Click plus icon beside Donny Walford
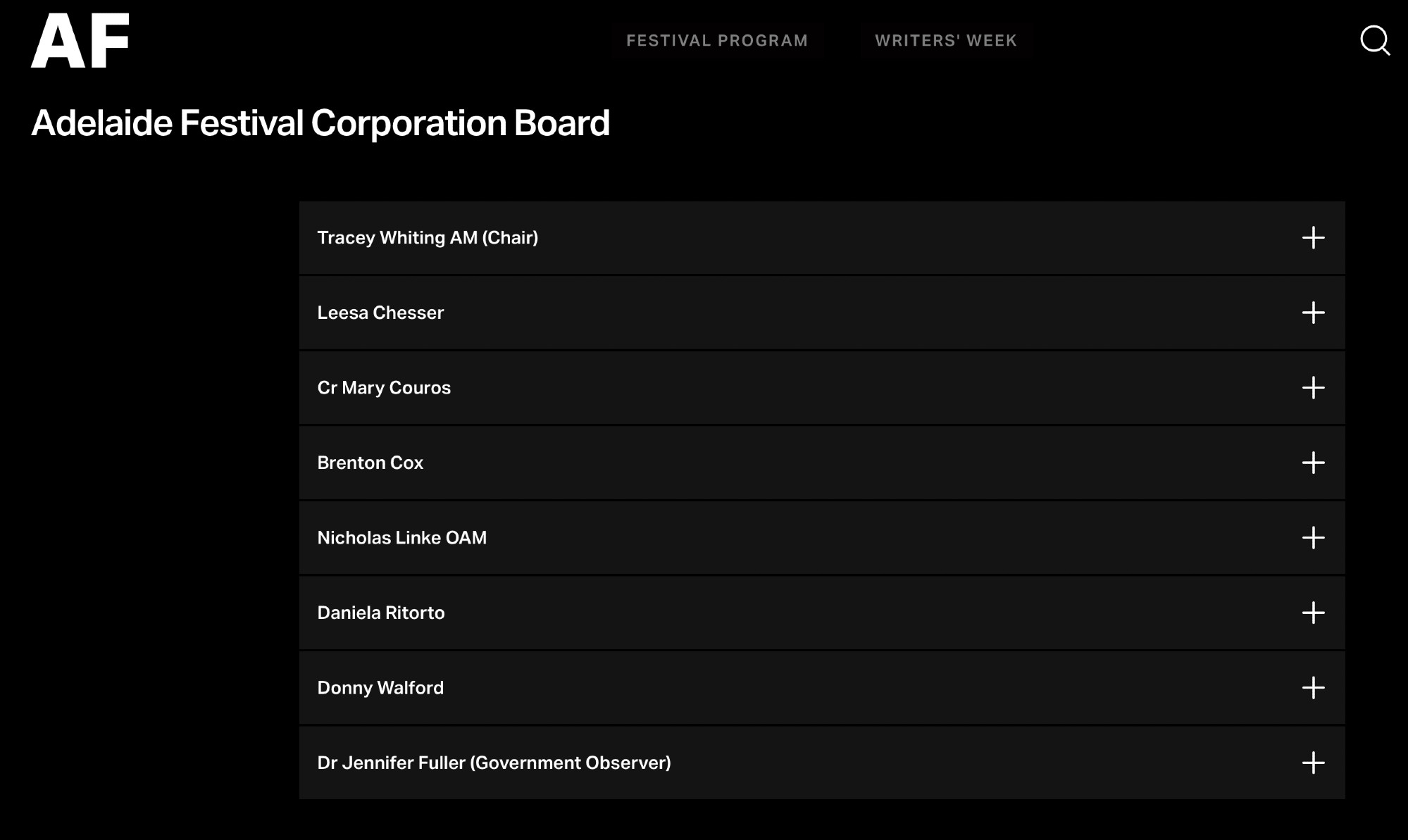Image resolution: width=1408 pixels, height=840 pixels. [1313, 688]
